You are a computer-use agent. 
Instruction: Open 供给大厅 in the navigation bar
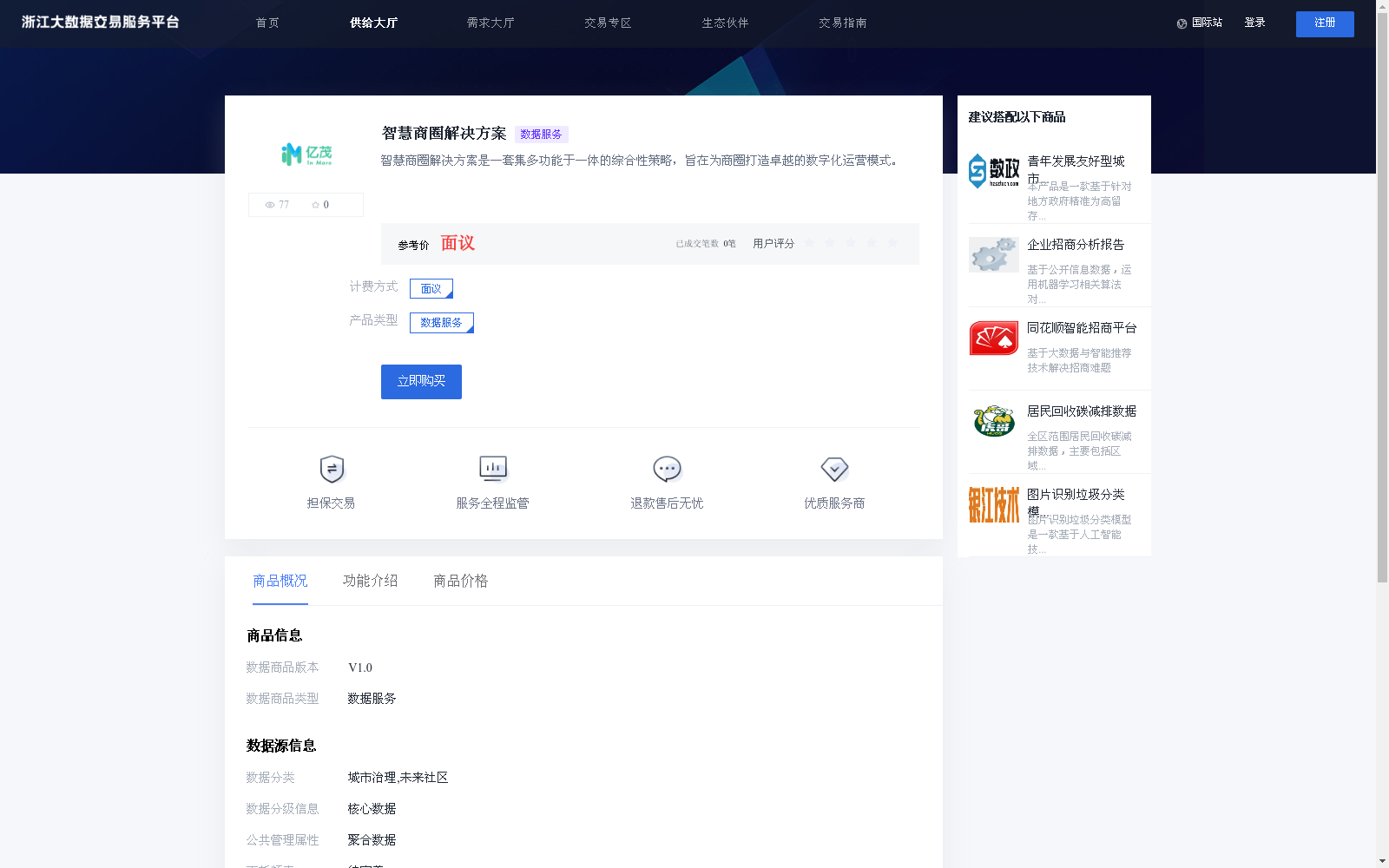(373, 23)
